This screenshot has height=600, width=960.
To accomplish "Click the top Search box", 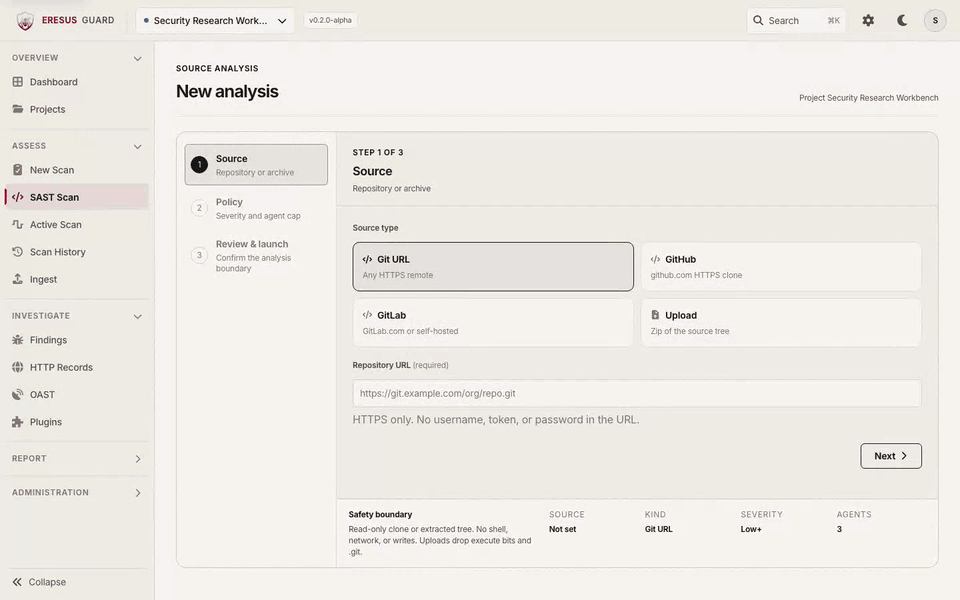I will (x=796, y=20).
